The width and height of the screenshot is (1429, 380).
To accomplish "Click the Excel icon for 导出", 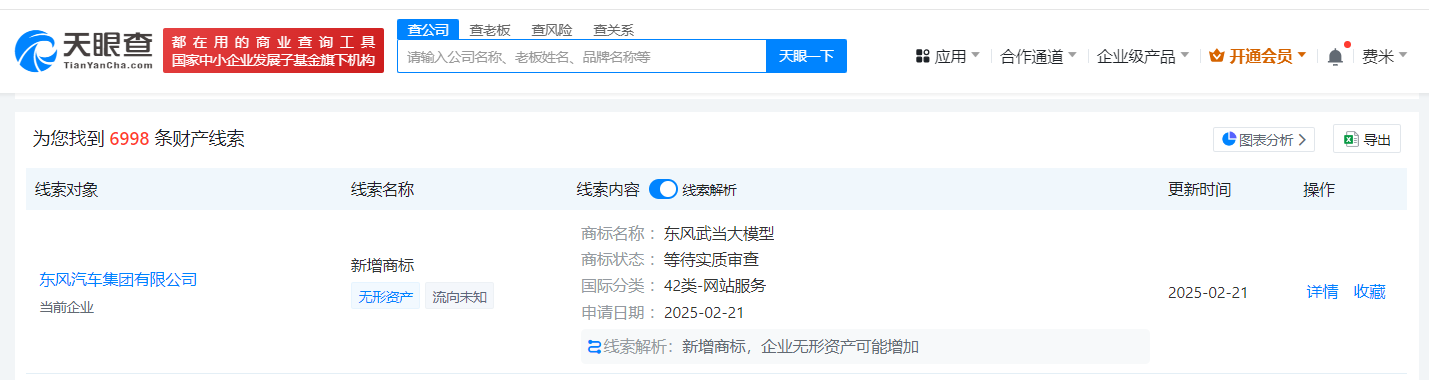I will click(1350, 139).
